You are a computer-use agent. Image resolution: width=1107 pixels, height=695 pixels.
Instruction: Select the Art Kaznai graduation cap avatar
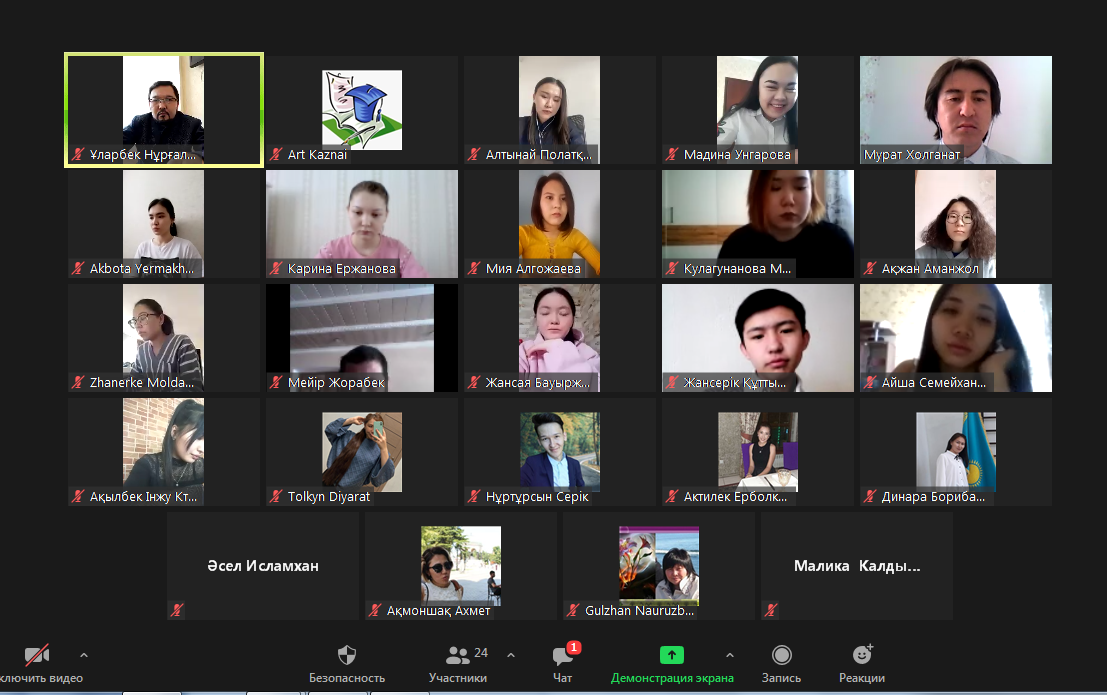[x=362, y=109]
